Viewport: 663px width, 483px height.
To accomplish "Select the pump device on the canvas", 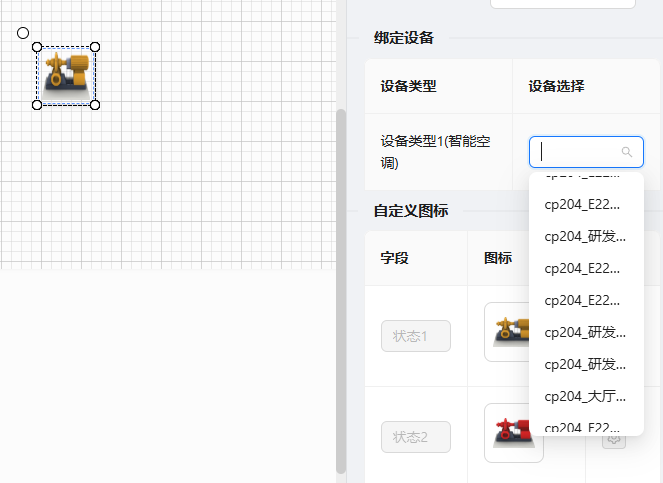I will click(x=66, y=76).
